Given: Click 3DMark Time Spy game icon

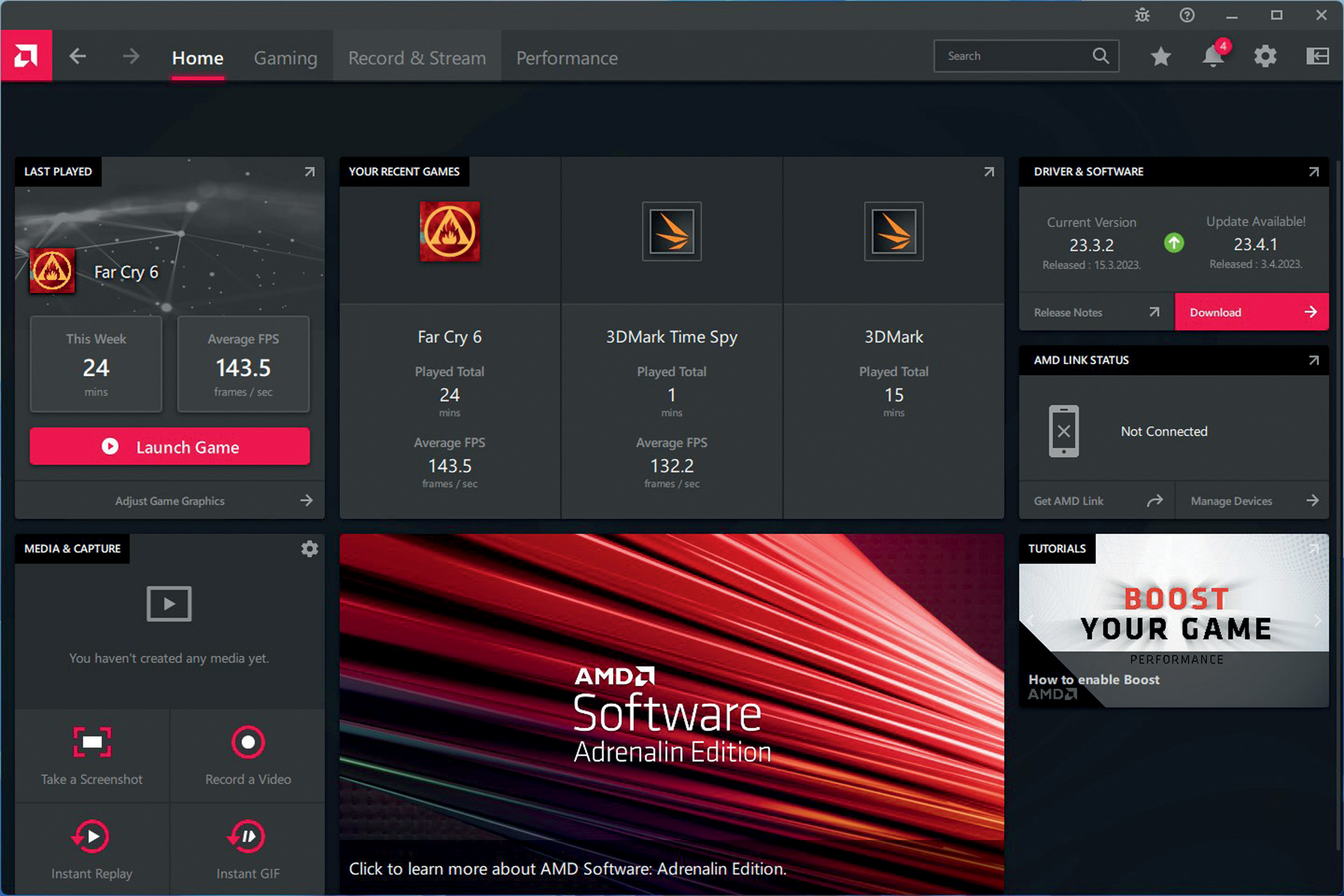Looking at the screenshot, I should pyautogui.click(x=672, y=231).
